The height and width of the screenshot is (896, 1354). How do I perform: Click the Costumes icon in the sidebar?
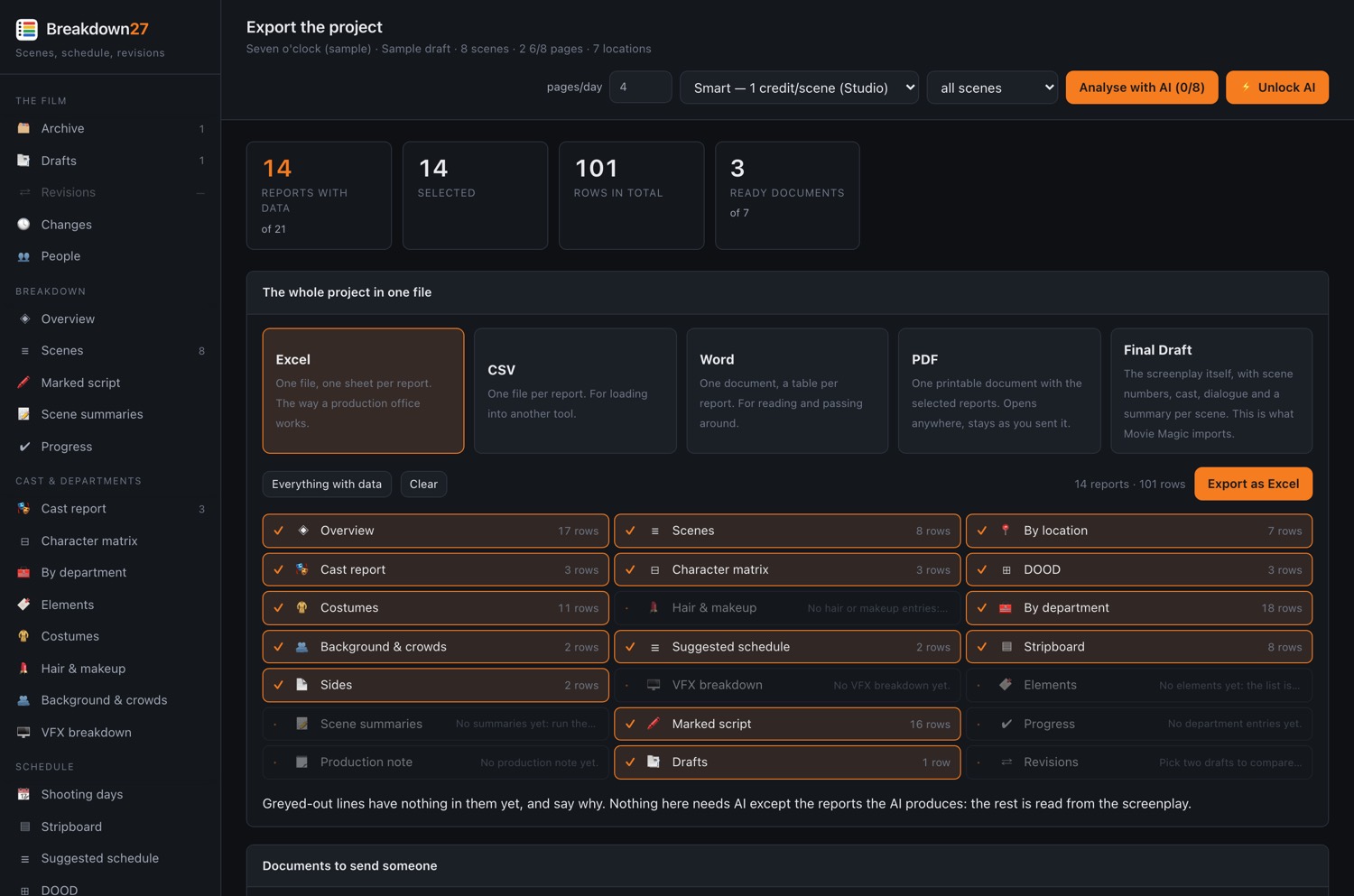24,636
